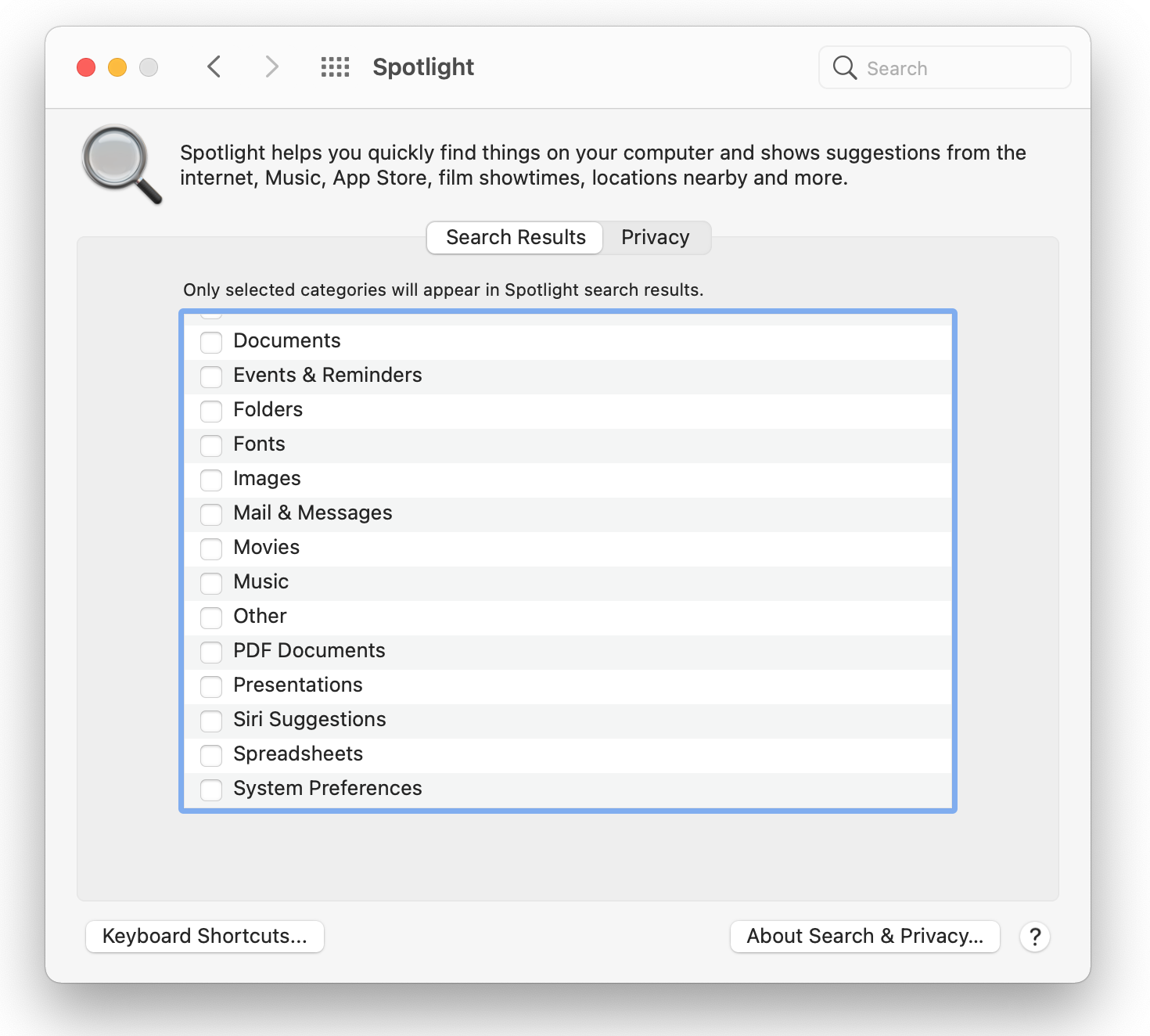This screenshot has width=1150, height=1036.
Task: Click the magnifier icon in search field
Action: [x=845, y=68]
